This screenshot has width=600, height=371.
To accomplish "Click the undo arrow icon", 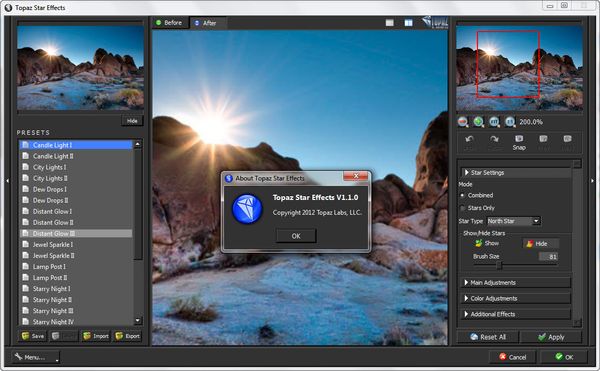I will [x=470, y=139].
